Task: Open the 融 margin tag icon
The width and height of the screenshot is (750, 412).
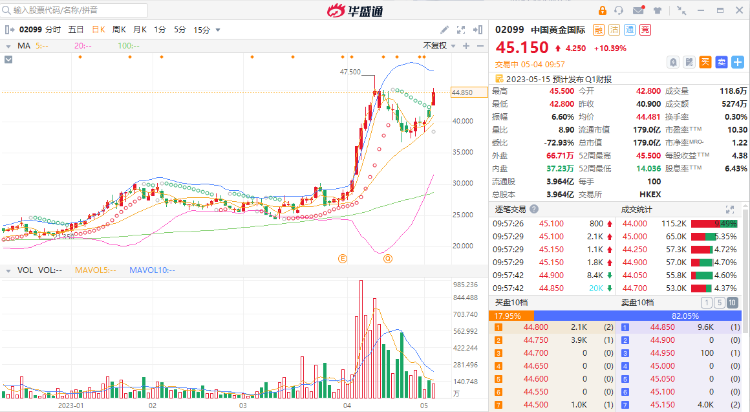Action: click(598, 30)
